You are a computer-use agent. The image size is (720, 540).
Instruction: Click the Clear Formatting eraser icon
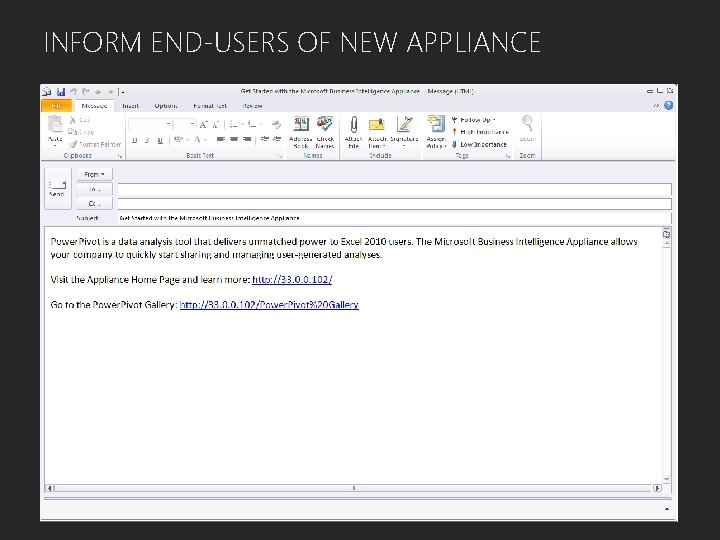(276, 124)
